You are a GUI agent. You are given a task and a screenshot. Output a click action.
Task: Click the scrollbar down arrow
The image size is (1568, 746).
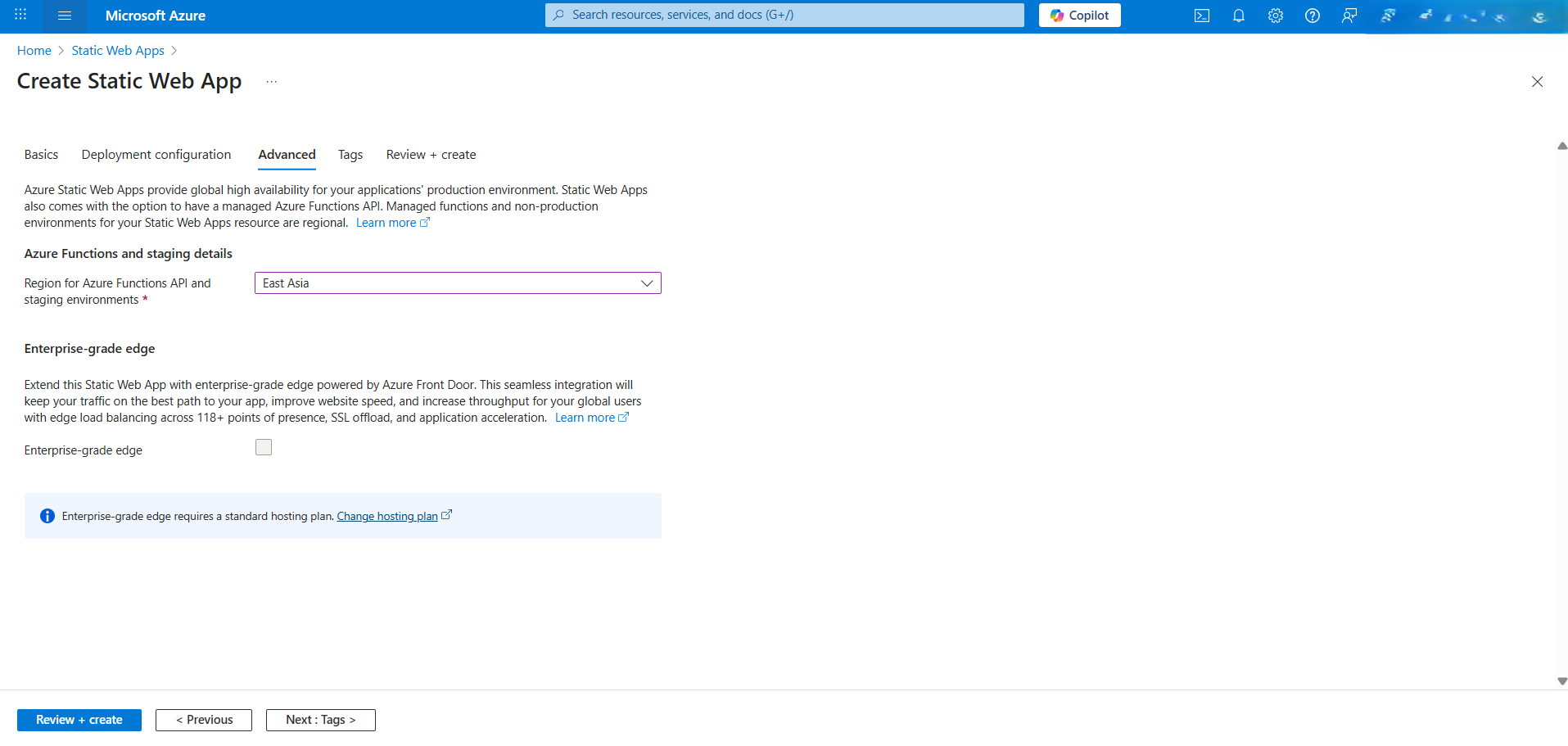pyautogui.click(x=1561, y=681)
